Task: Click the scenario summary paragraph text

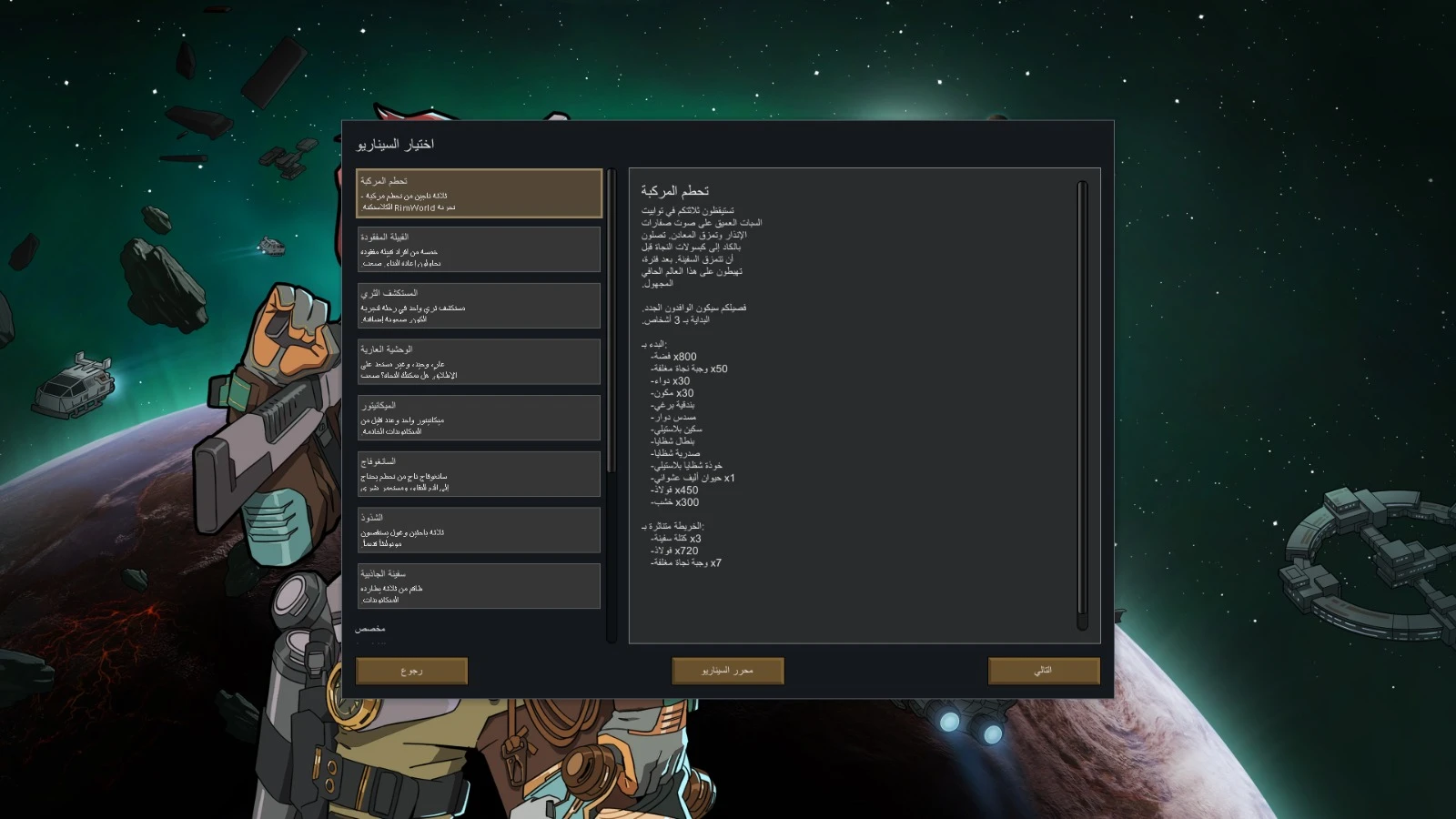Action: point(702,247)
